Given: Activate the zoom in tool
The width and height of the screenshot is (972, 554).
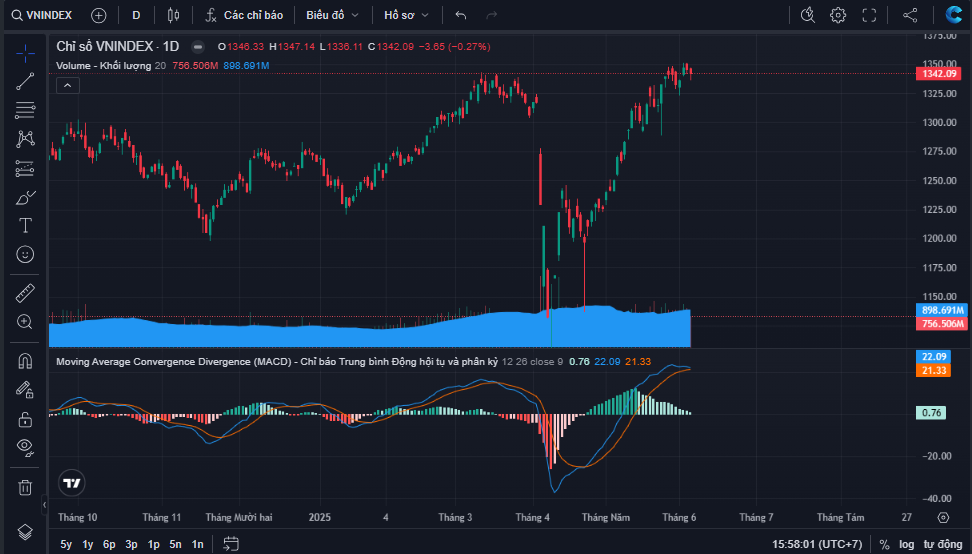Looking at the screenshot, I should point(25,322).
